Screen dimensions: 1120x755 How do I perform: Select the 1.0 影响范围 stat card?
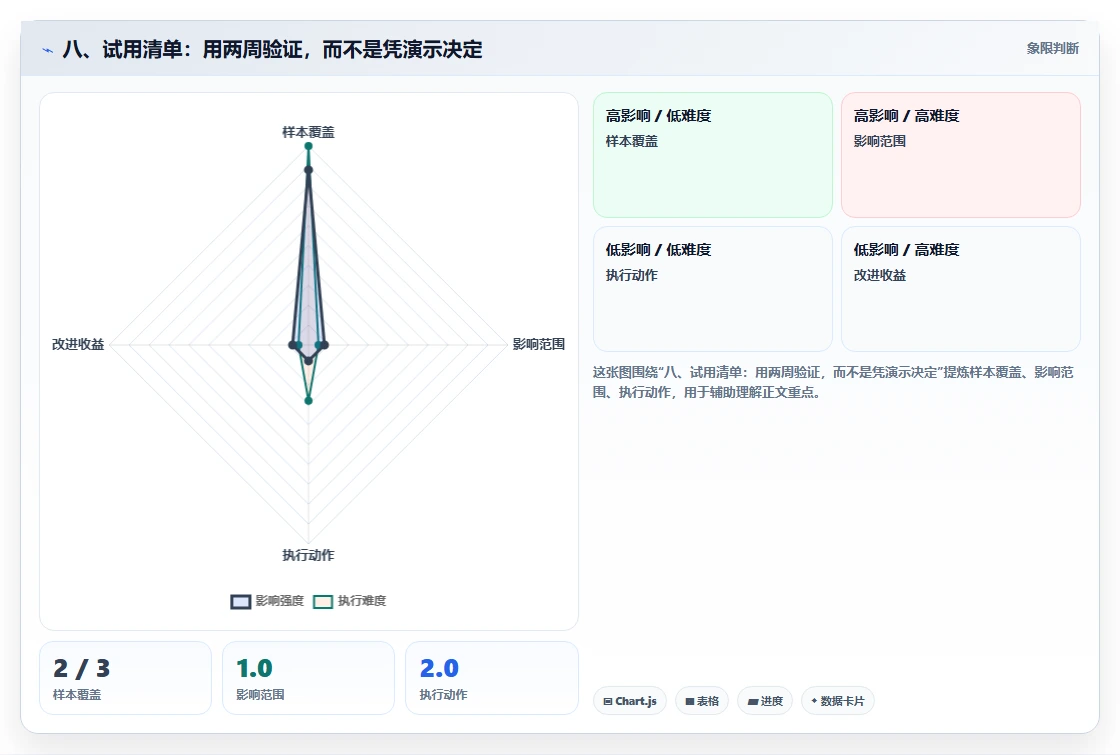[x=309, y=678]
